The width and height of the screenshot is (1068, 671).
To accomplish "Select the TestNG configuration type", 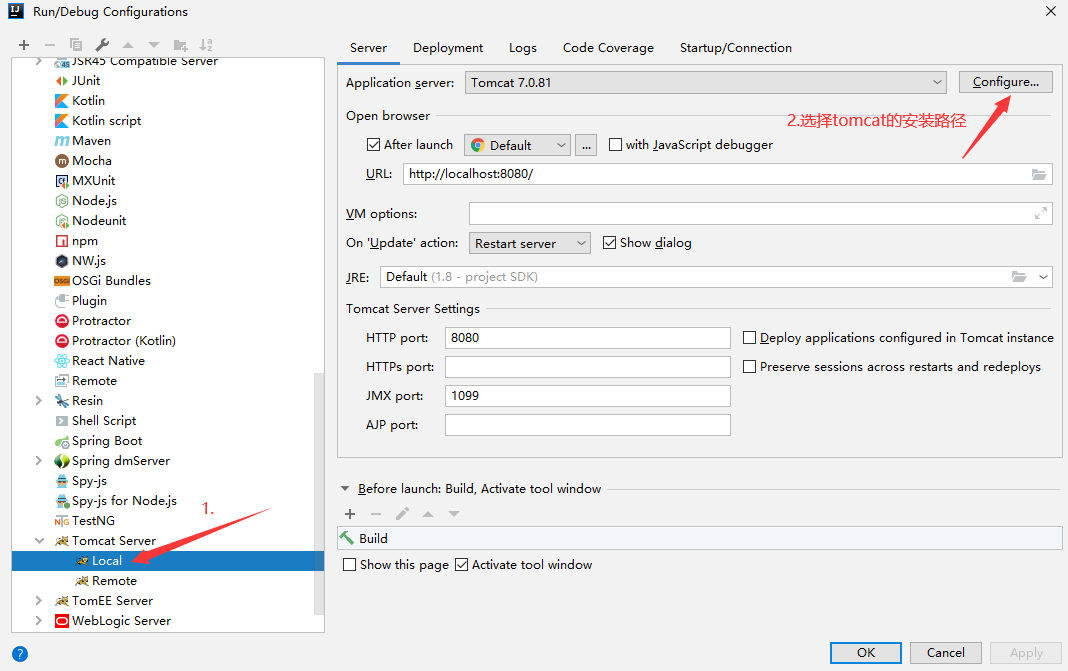I will click(93, 520).
